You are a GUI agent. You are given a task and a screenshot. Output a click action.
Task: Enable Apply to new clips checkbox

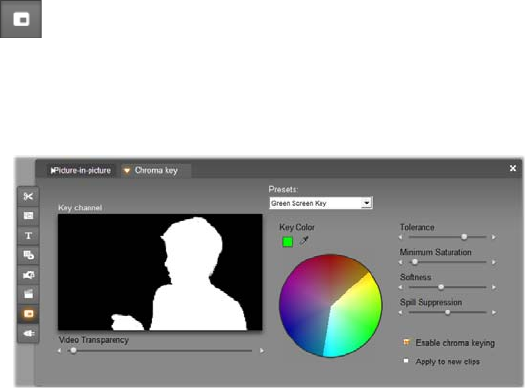click(406, 361)
